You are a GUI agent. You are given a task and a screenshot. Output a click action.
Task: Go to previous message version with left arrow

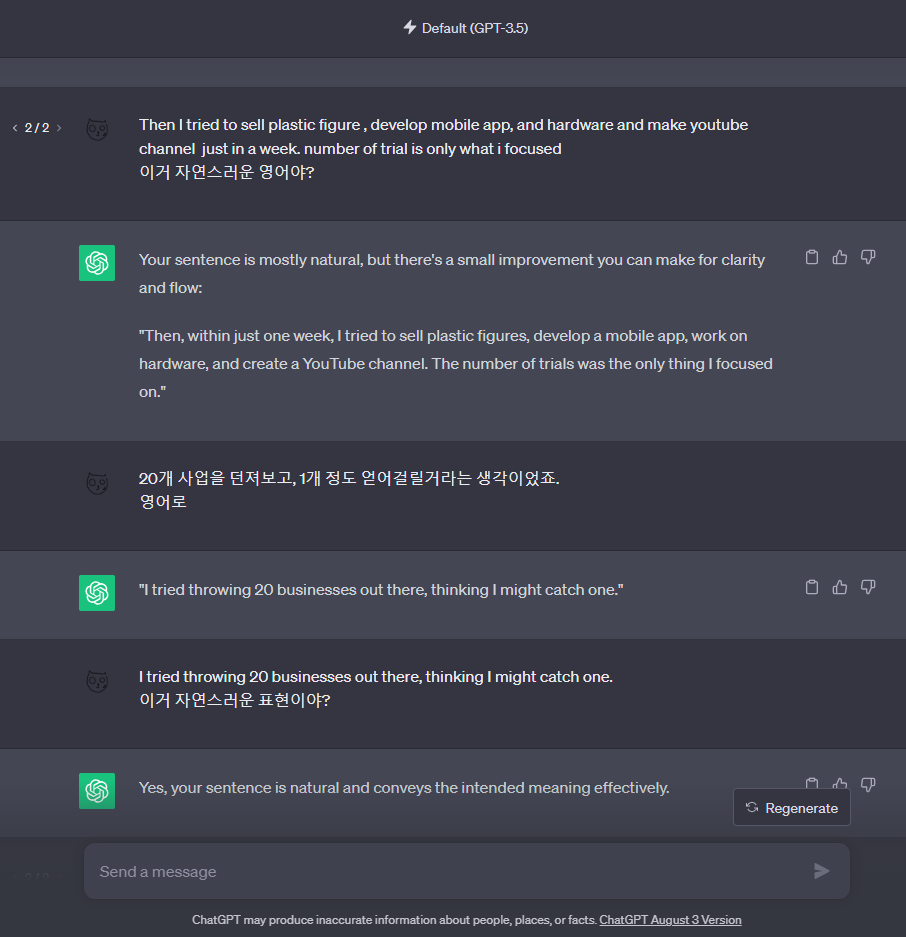[x=14, y=128]
